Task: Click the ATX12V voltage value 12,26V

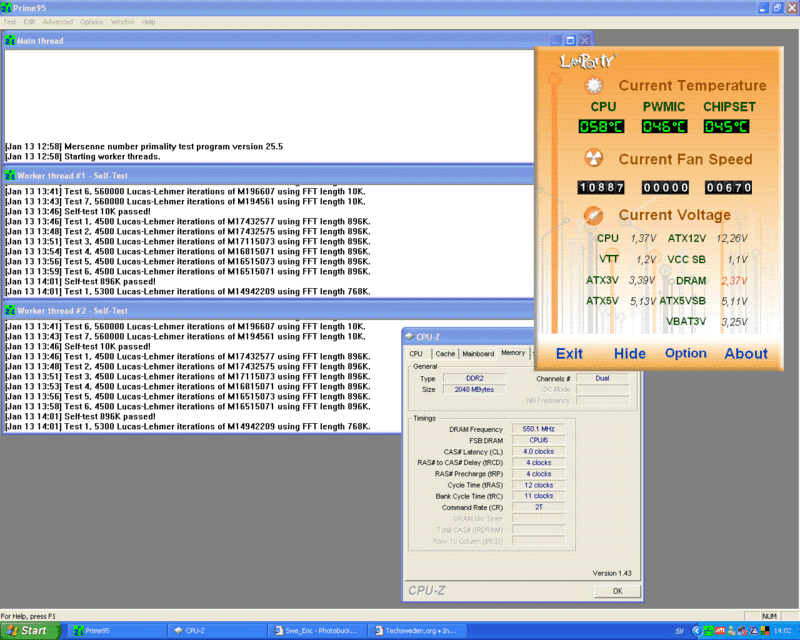Action: tap(732, 238)
